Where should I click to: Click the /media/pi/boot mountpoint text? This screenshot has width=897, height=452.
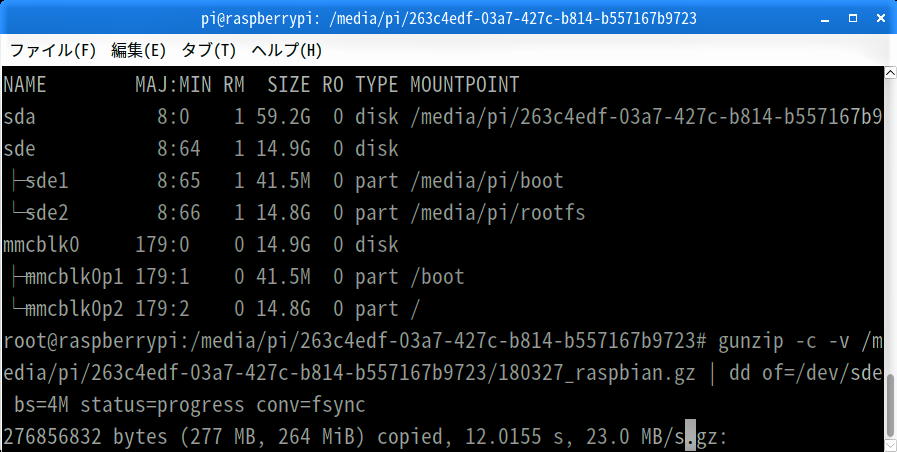pos(487,181)
